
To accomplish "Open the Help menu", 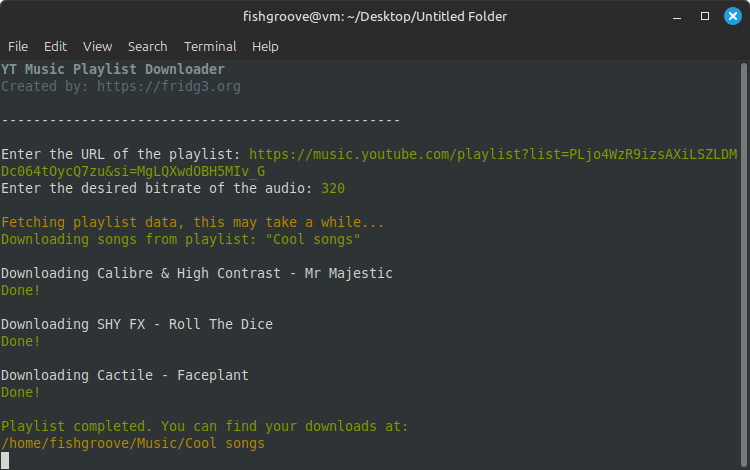I will pos(265,46).
